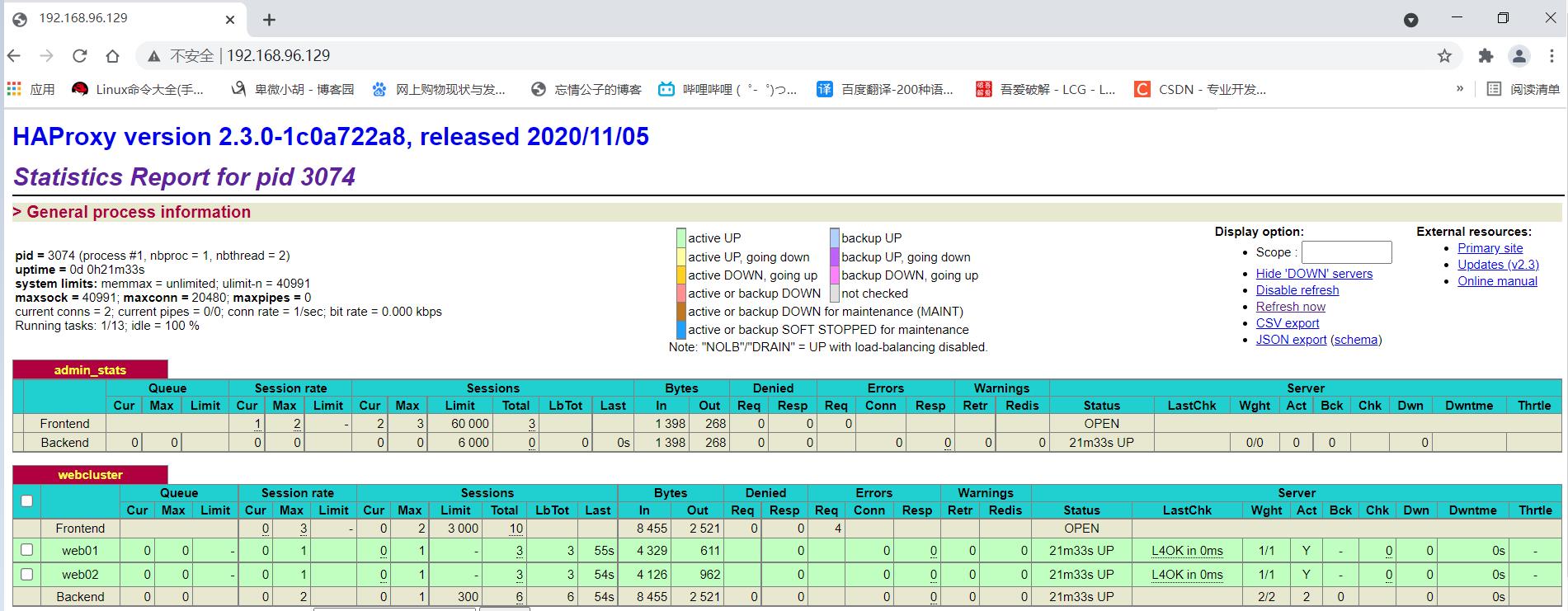Open the user profile avatar
1568x611 pixels.
[1519, 55]
